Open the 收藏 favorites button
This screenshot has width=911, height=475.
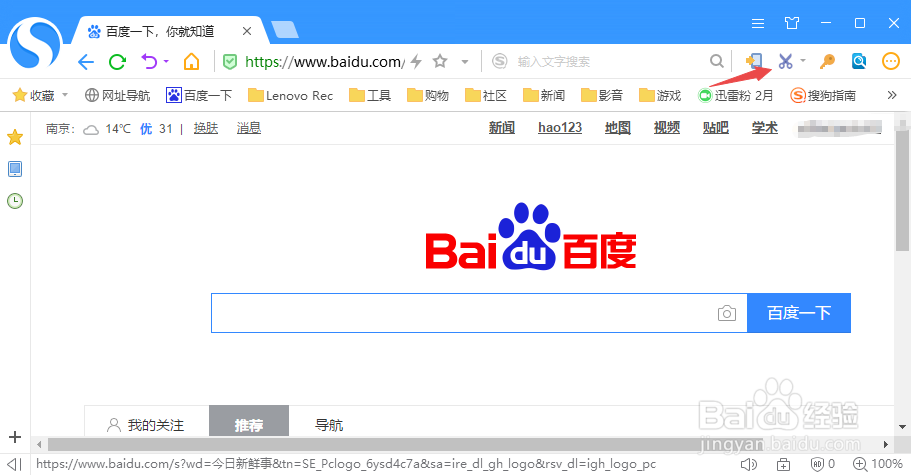click(x=34, y=95)
